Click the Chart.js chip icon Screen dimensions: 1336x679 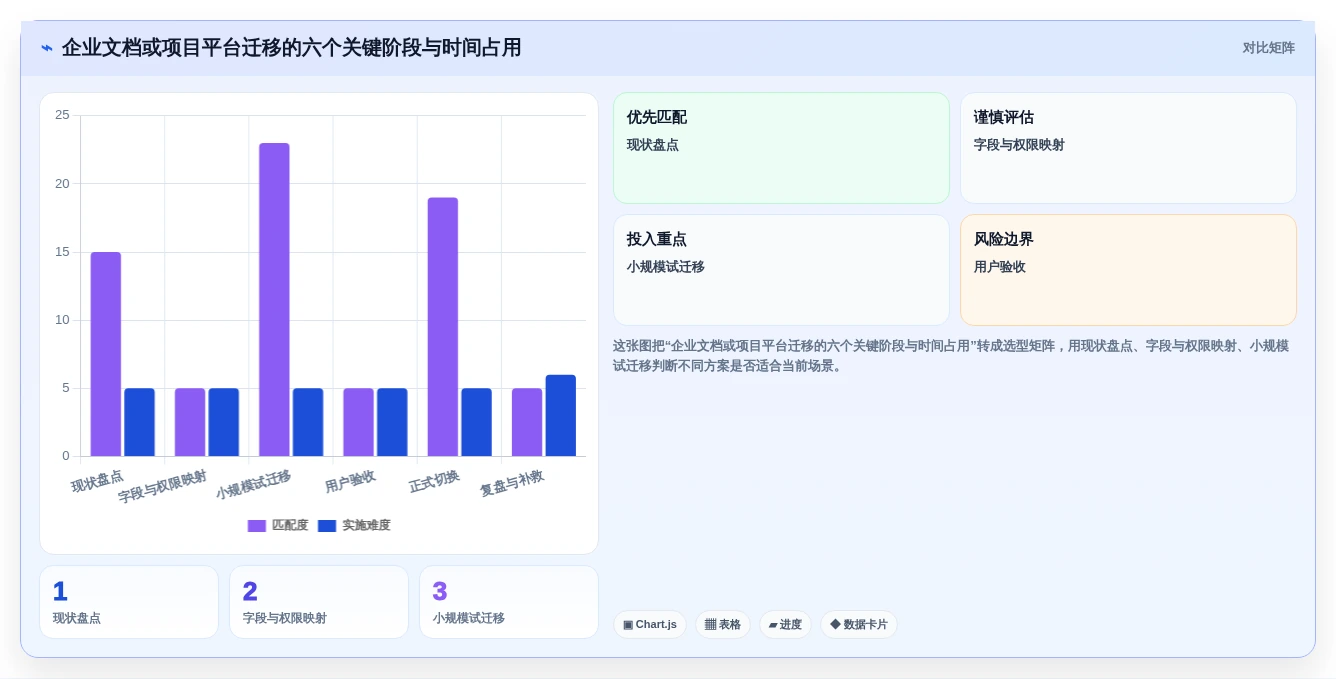click(x=628, y=625)
